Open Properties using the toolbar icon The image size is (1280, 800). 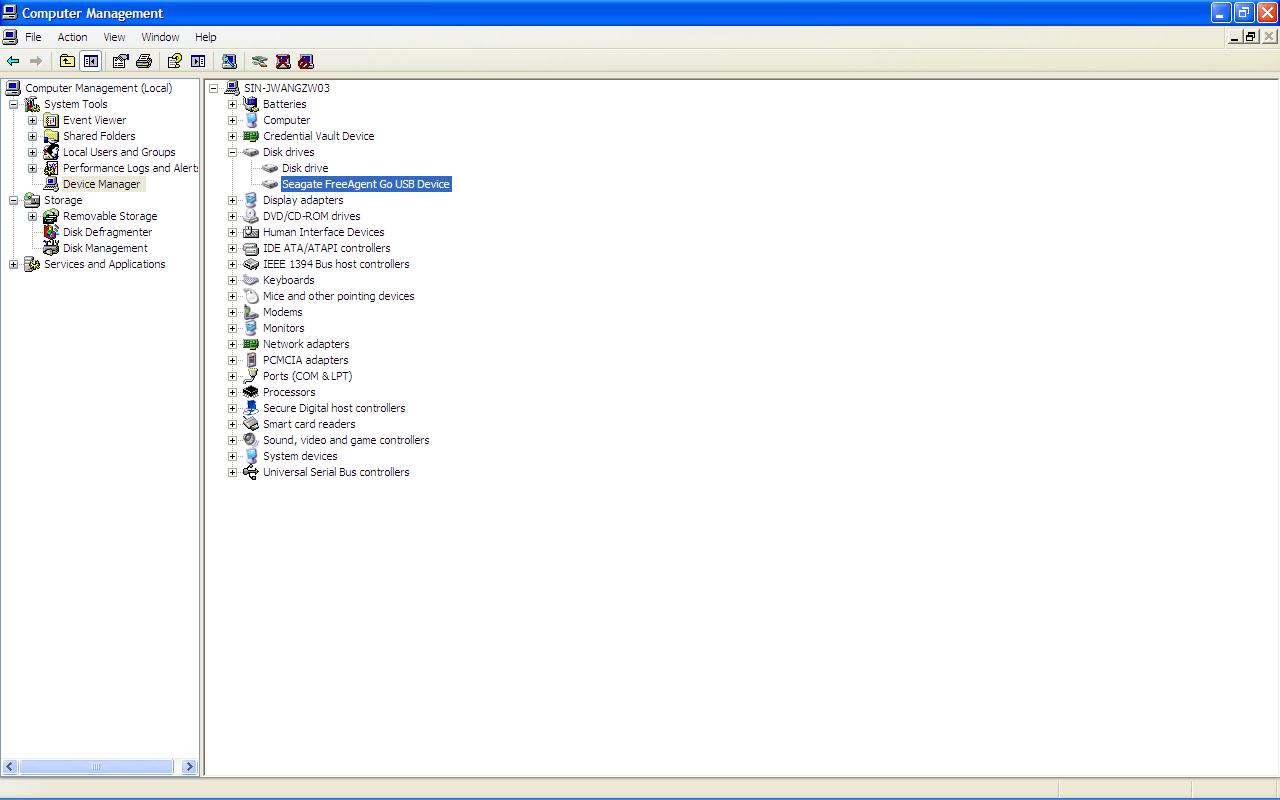pos(120,61)
